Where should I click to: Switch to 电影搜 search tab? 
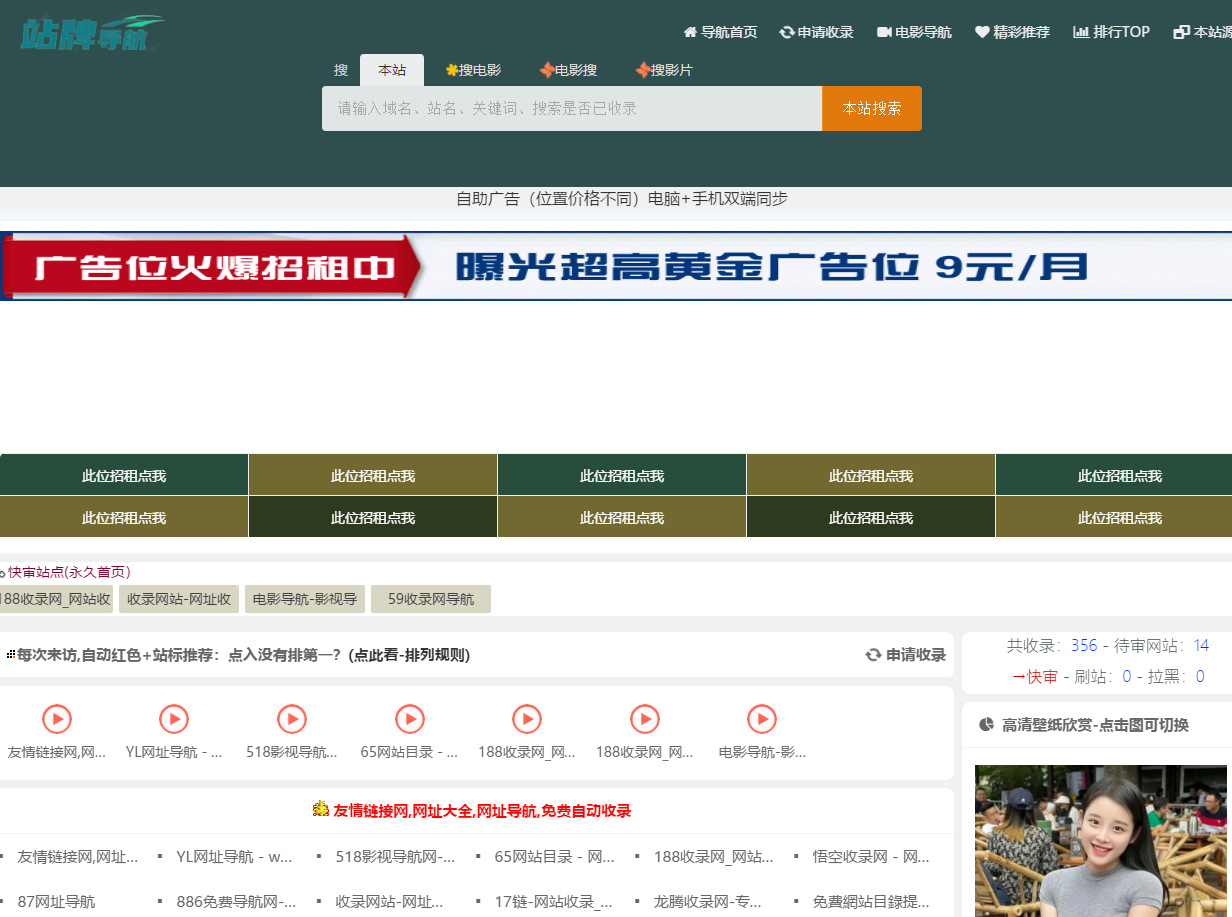(x=569, y=70)
